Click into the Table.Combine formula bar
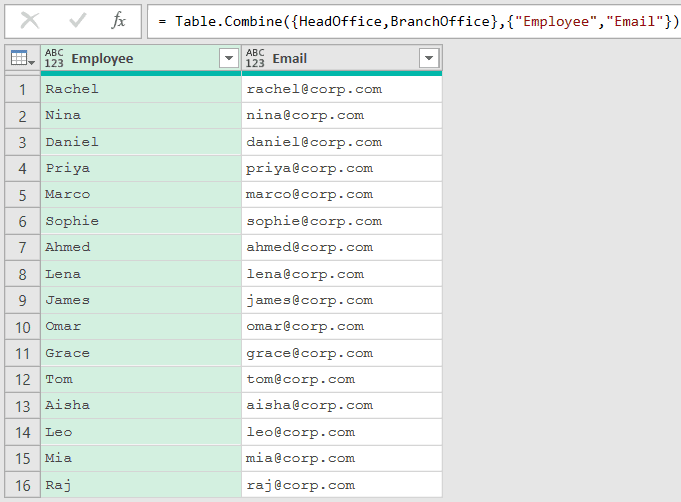The height and width of the screenshot is (502, 681). pyautogui.click(x=414, y=21)
